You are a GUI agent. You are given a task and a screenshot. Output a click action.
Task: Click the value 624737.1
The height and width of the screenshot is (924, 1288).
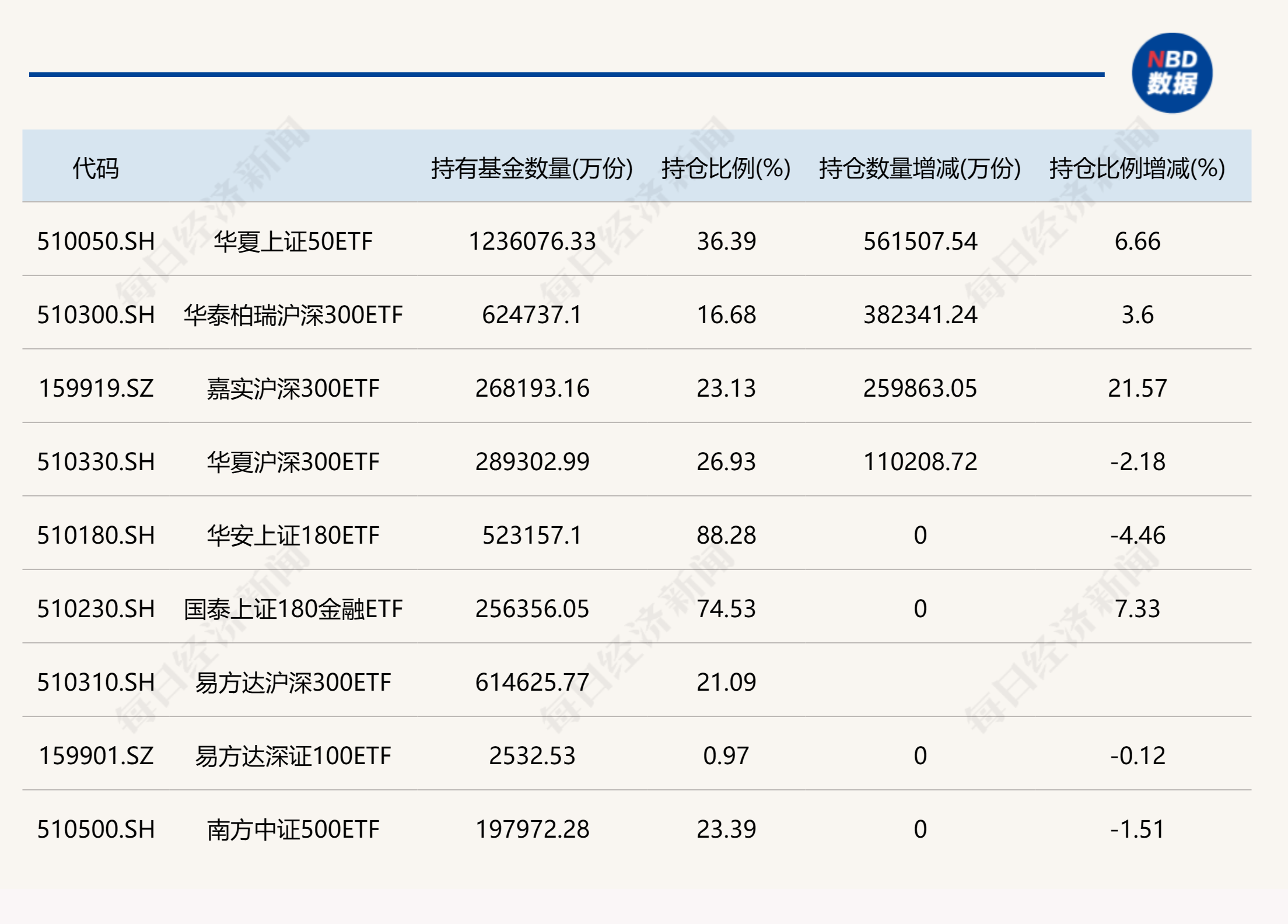coord(532,314)
